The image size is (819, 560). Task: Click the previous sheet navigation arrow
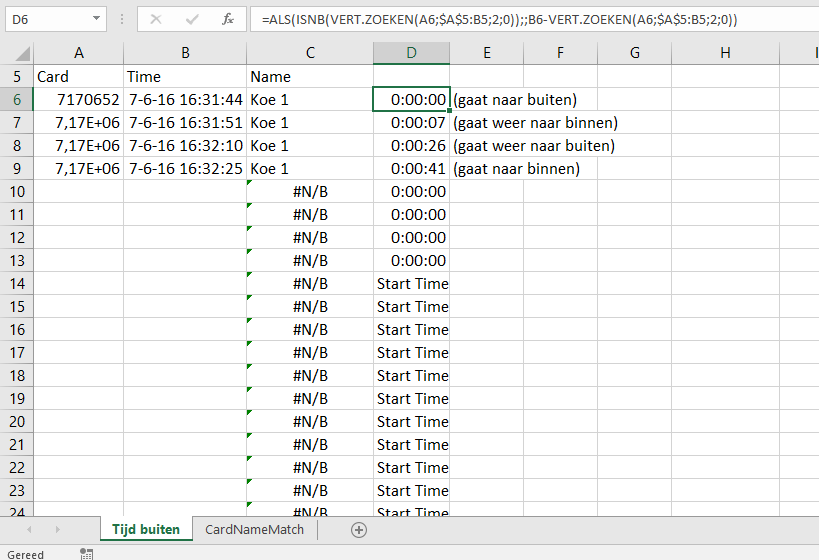29,530
